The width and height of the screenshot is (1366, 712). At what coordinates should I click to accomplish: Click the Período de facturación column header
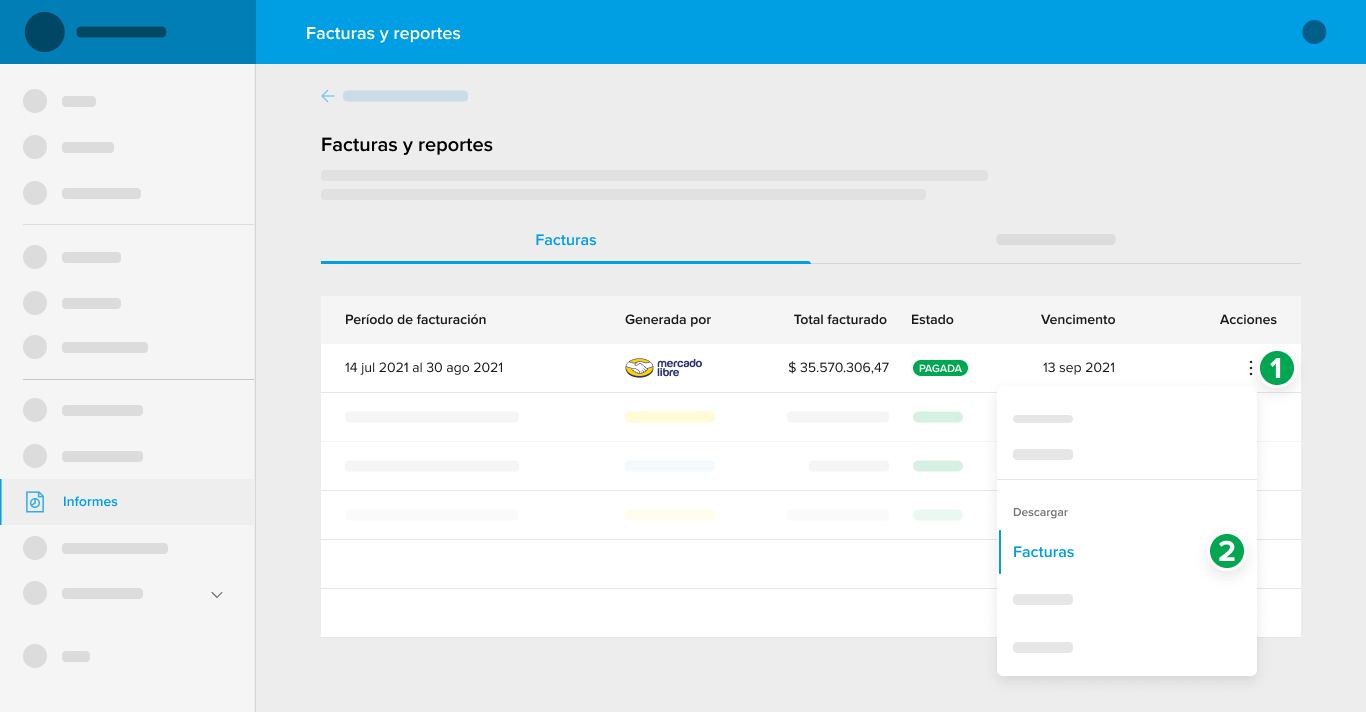(x=416, y=320)
